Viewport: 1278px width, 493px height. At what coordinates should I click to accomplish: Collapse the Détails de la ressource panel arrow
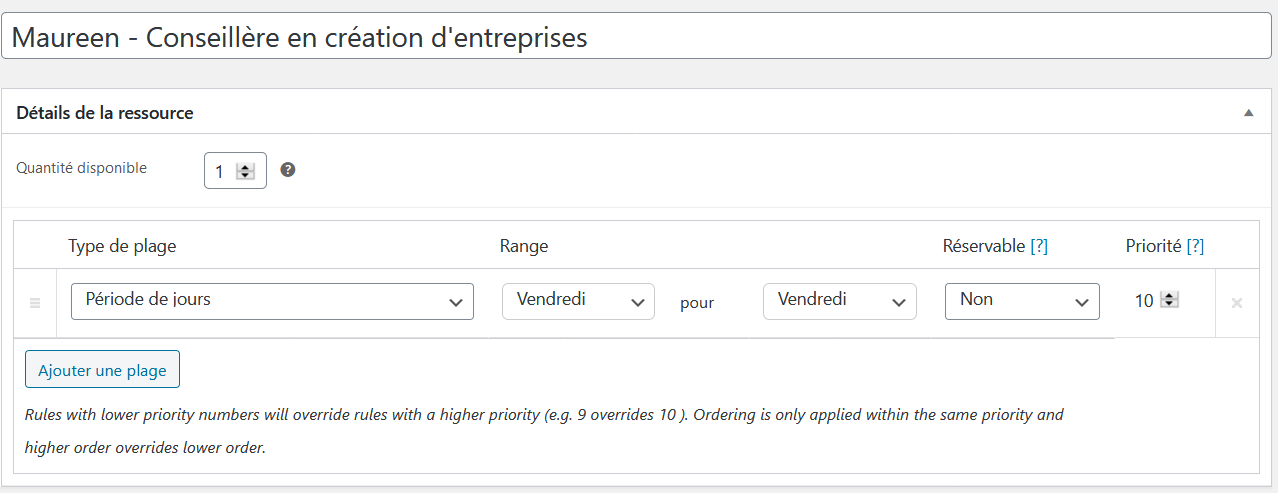coord(1248,113)
